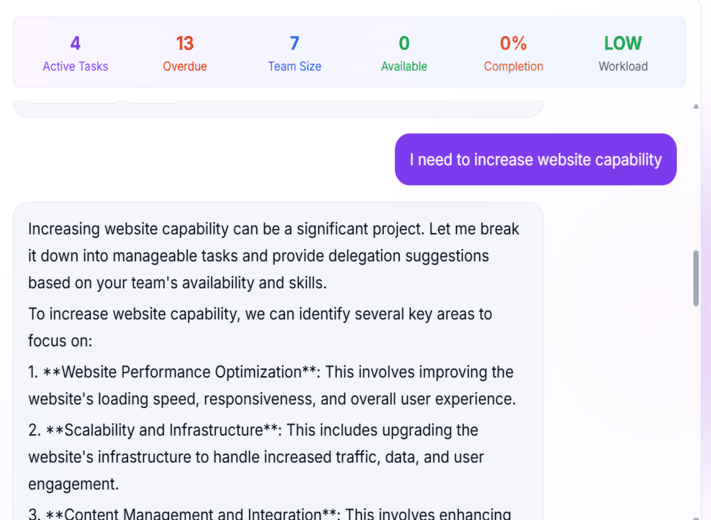Select the Available count showing 0
This screenshot has height=520, width=711.
point(404,43)
